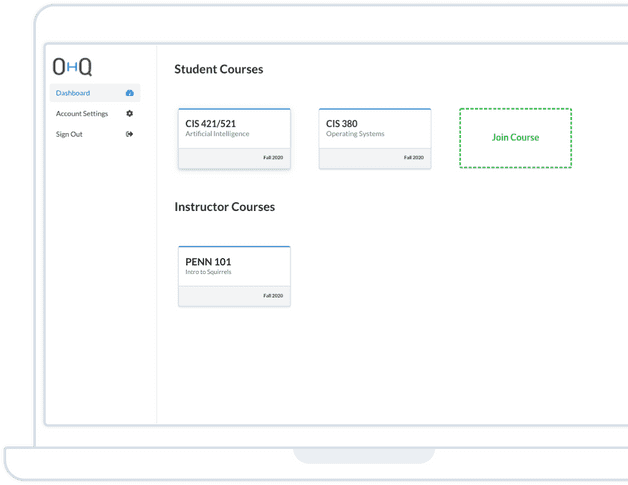628x485 pixels.
Task: Click the Intro to Squirrels subtitle
Action: [x=208, y=272]
